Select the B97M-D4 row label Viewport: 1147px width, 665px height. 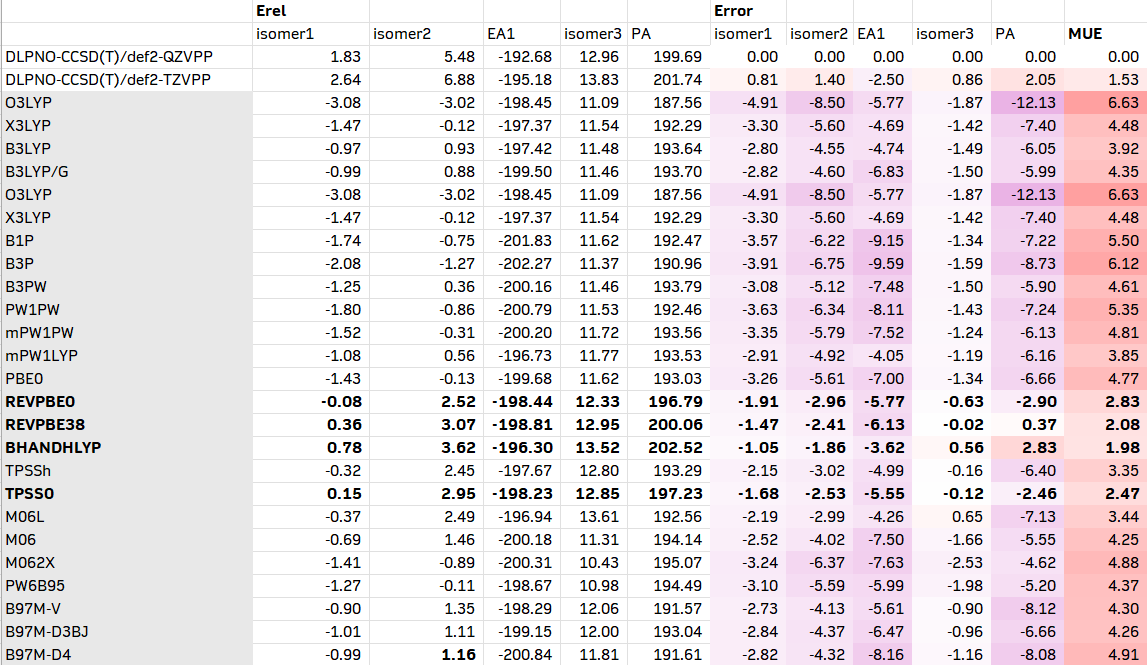[x=36, y=654]
